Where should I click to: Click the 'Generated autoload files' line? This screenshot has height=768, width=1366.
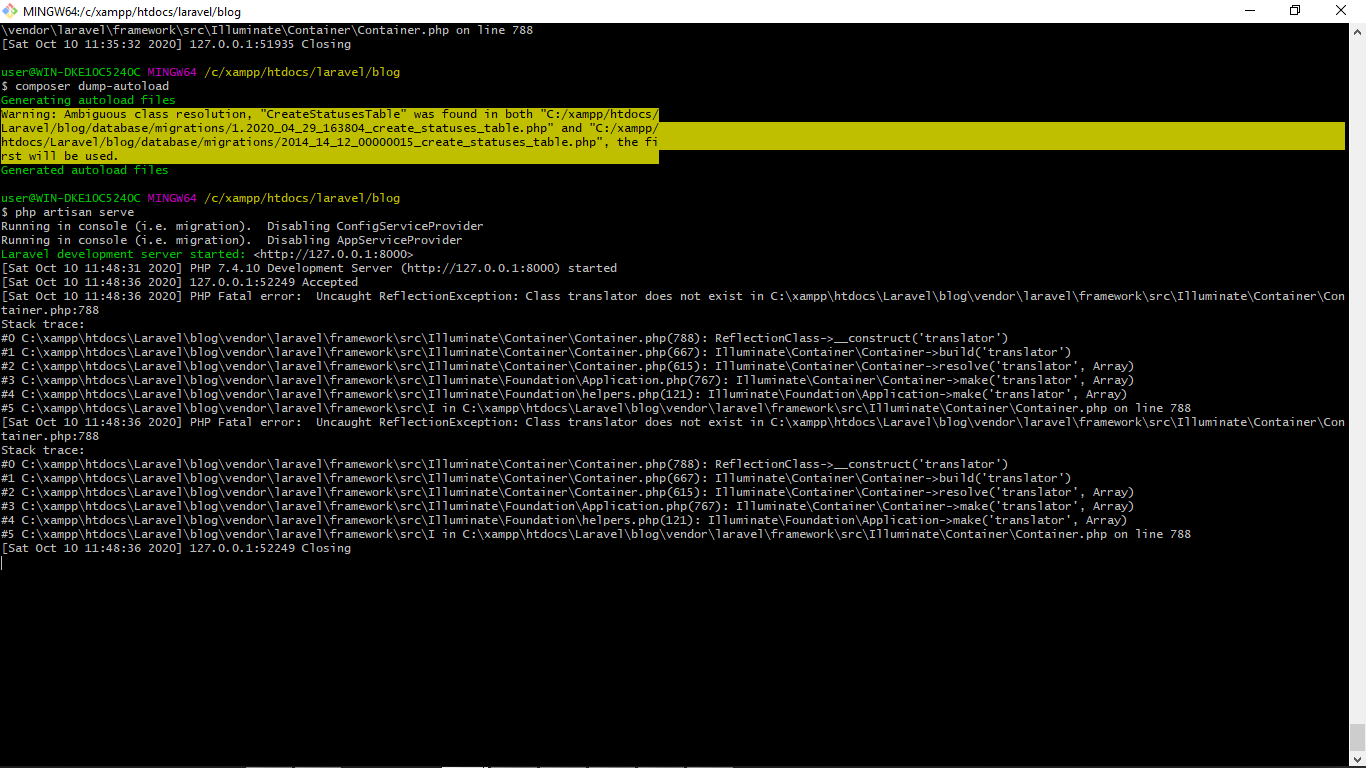pyautogui.click(x=85, y=170)
